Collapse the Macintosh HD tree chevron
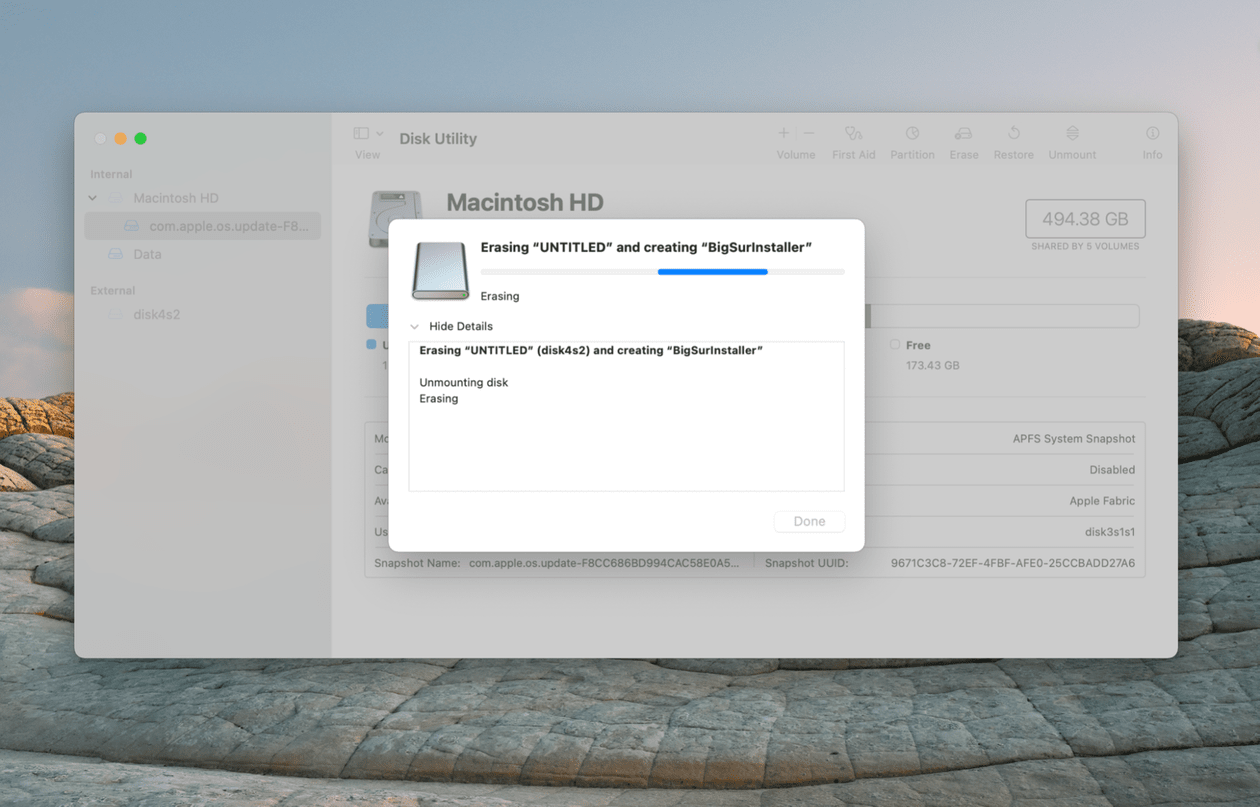1260x807 pixels. (x=93, y=198)
